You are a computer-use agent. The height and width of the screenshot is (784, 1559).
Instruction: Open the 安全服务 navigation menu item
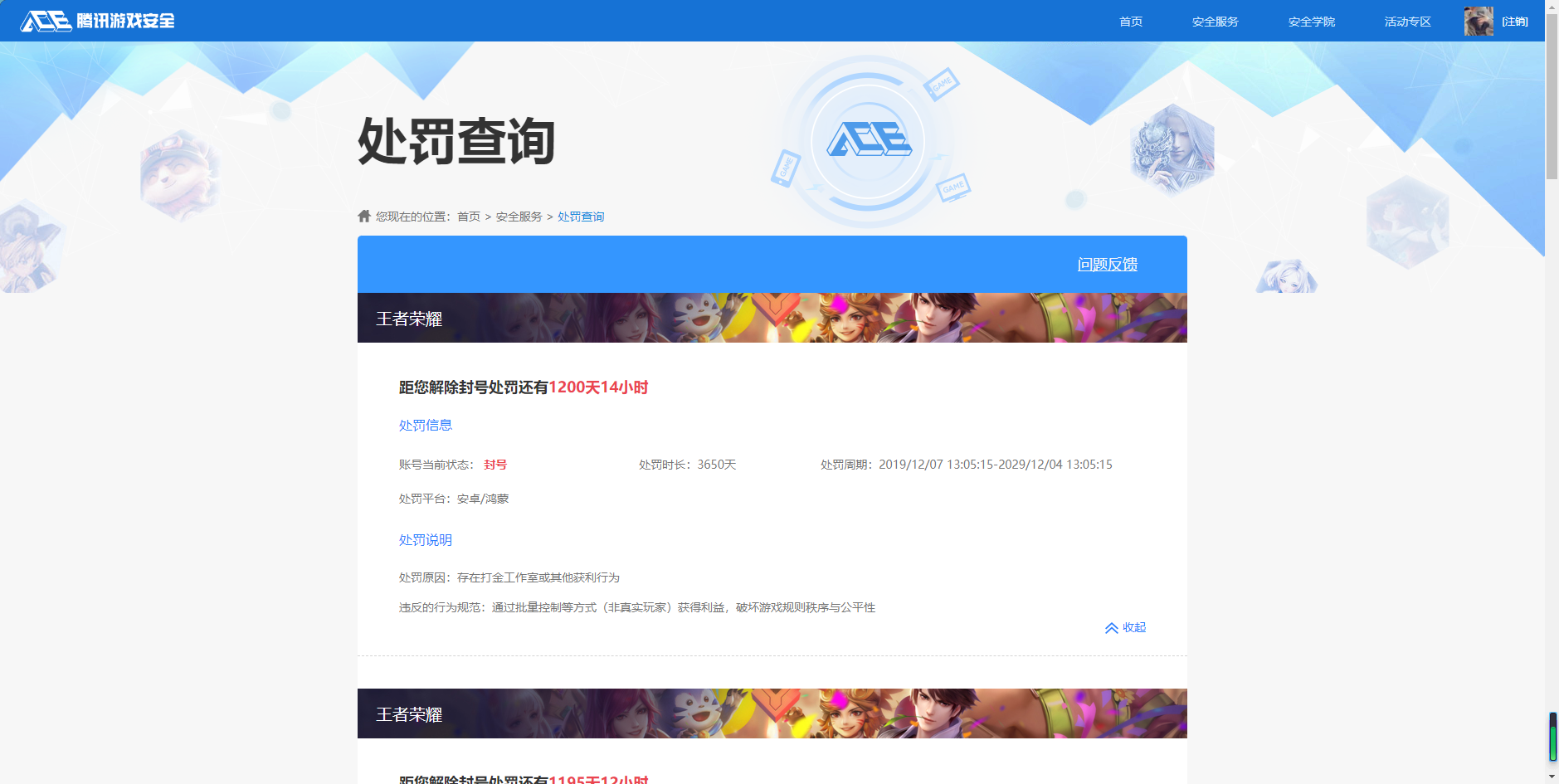pyautogui.click(x=1216, y=22)
